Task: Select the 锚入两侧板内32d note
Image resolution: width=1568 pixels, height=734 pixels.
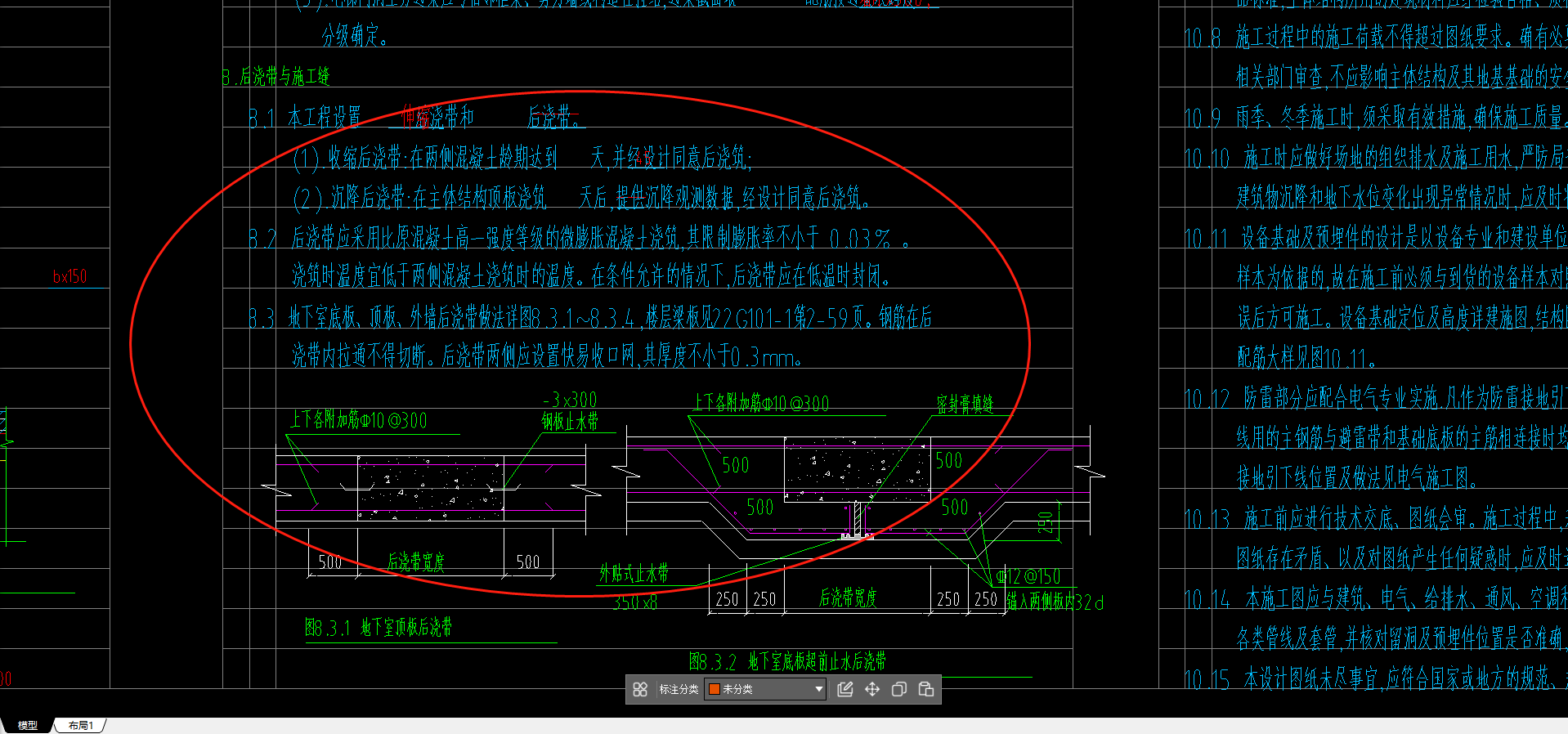Action: [1055, 603]
